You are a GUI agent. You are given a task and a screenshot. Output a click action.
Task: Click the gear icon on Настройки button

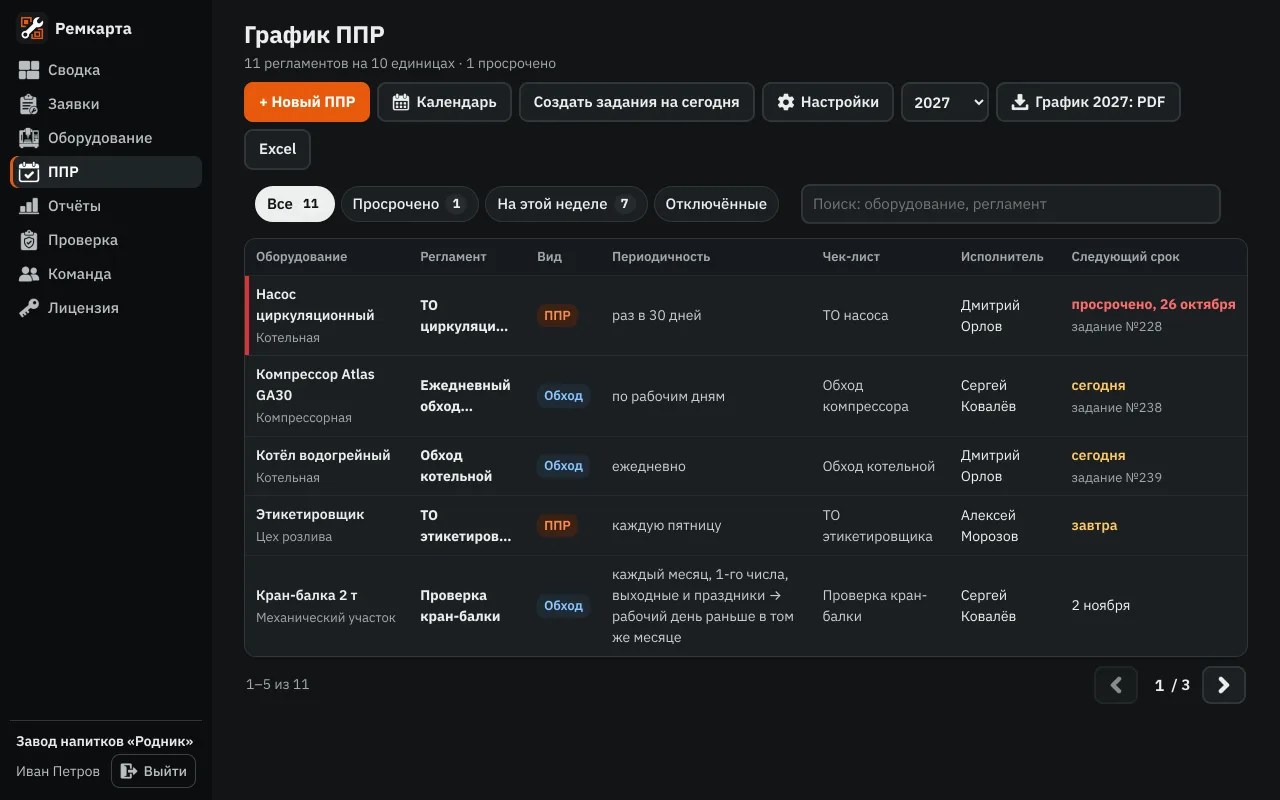[x=786, y=102]
